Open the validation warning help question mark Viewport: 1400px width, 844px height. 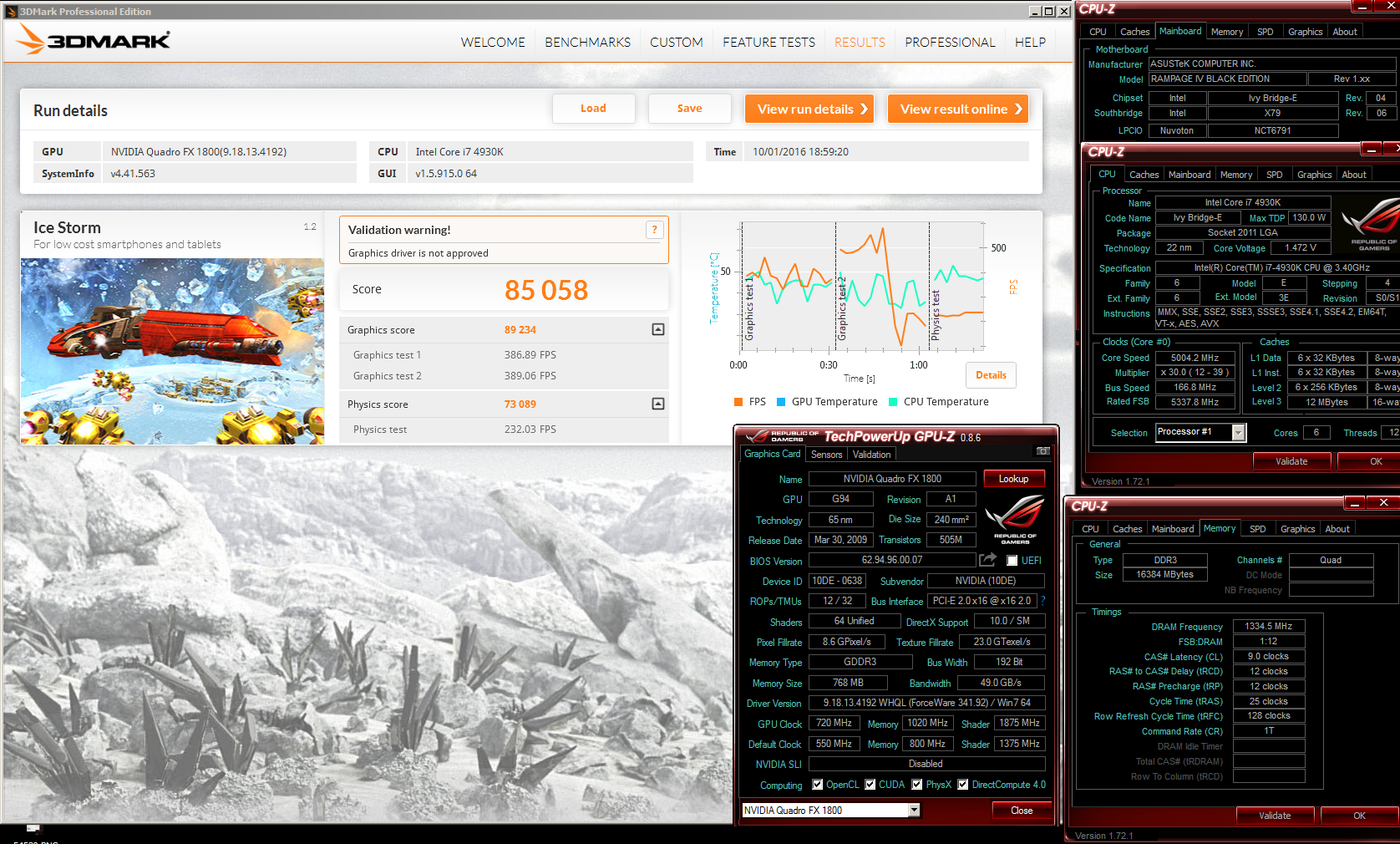pyautogui.click(x=655, y=230)
